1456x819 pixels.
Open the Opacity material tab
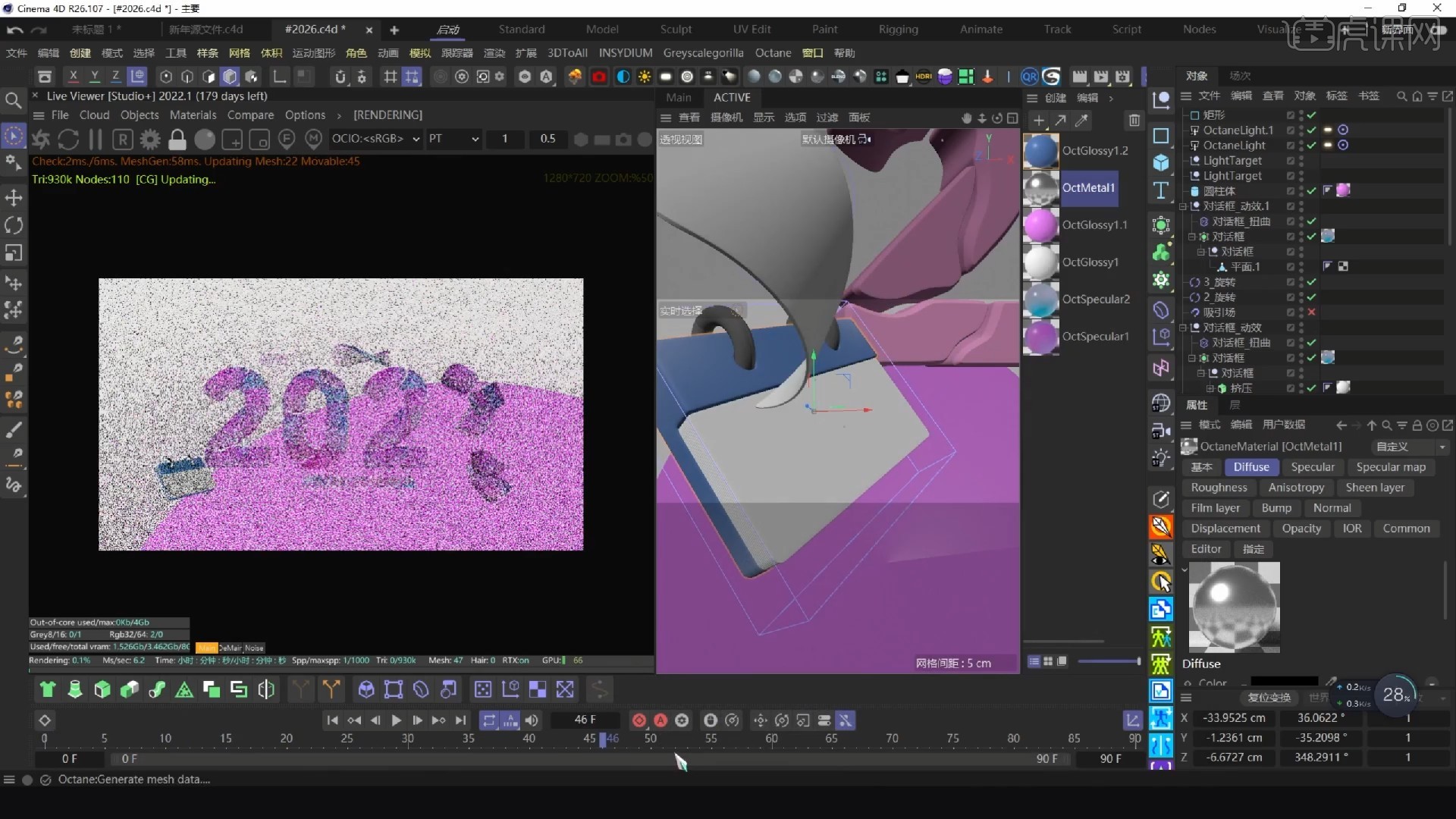(x=1301, y=529)
